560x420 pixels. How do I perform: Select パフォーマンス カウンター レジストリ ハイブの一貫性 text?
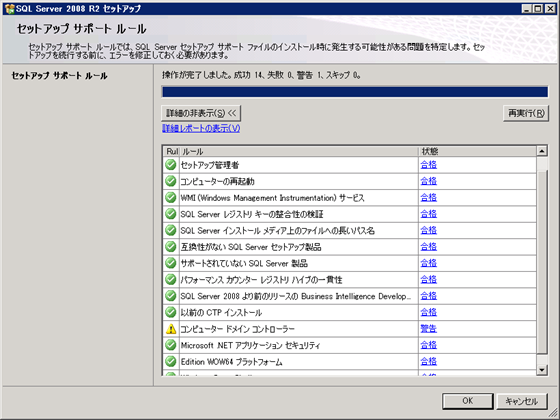click(261, 280)
